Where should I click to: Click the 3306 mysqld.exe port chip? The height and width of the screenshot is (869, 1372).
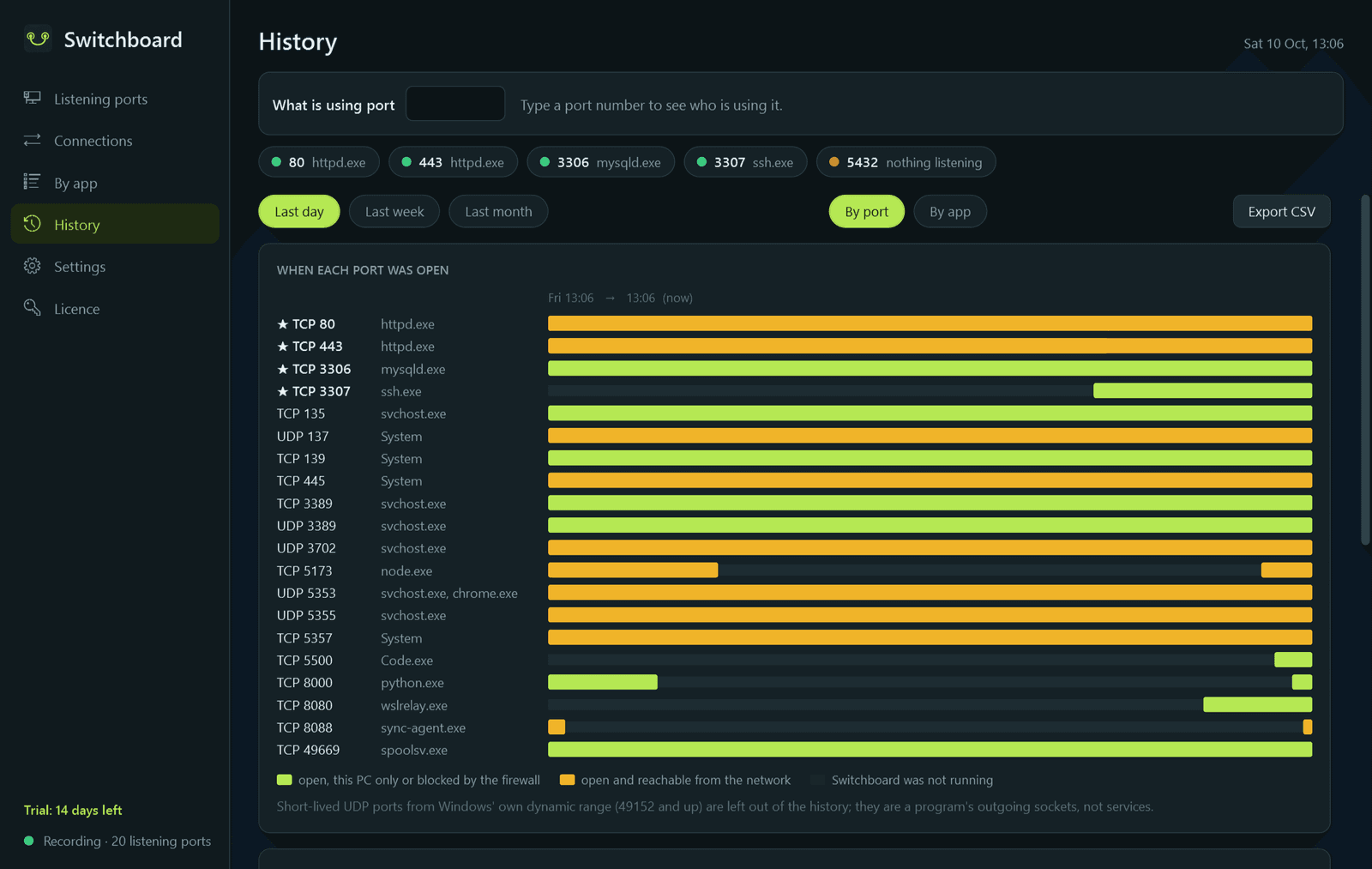point(600,162)
